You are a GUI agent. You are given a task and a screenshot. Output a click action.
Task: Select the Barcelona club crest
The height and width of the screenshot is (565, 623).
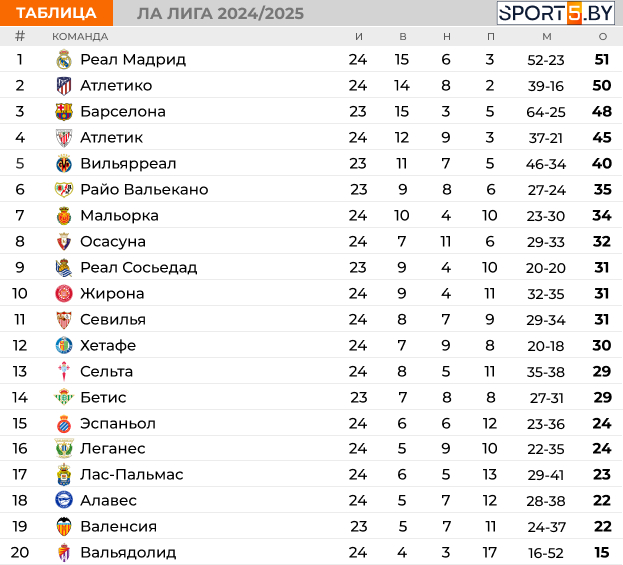pos(64,112)
